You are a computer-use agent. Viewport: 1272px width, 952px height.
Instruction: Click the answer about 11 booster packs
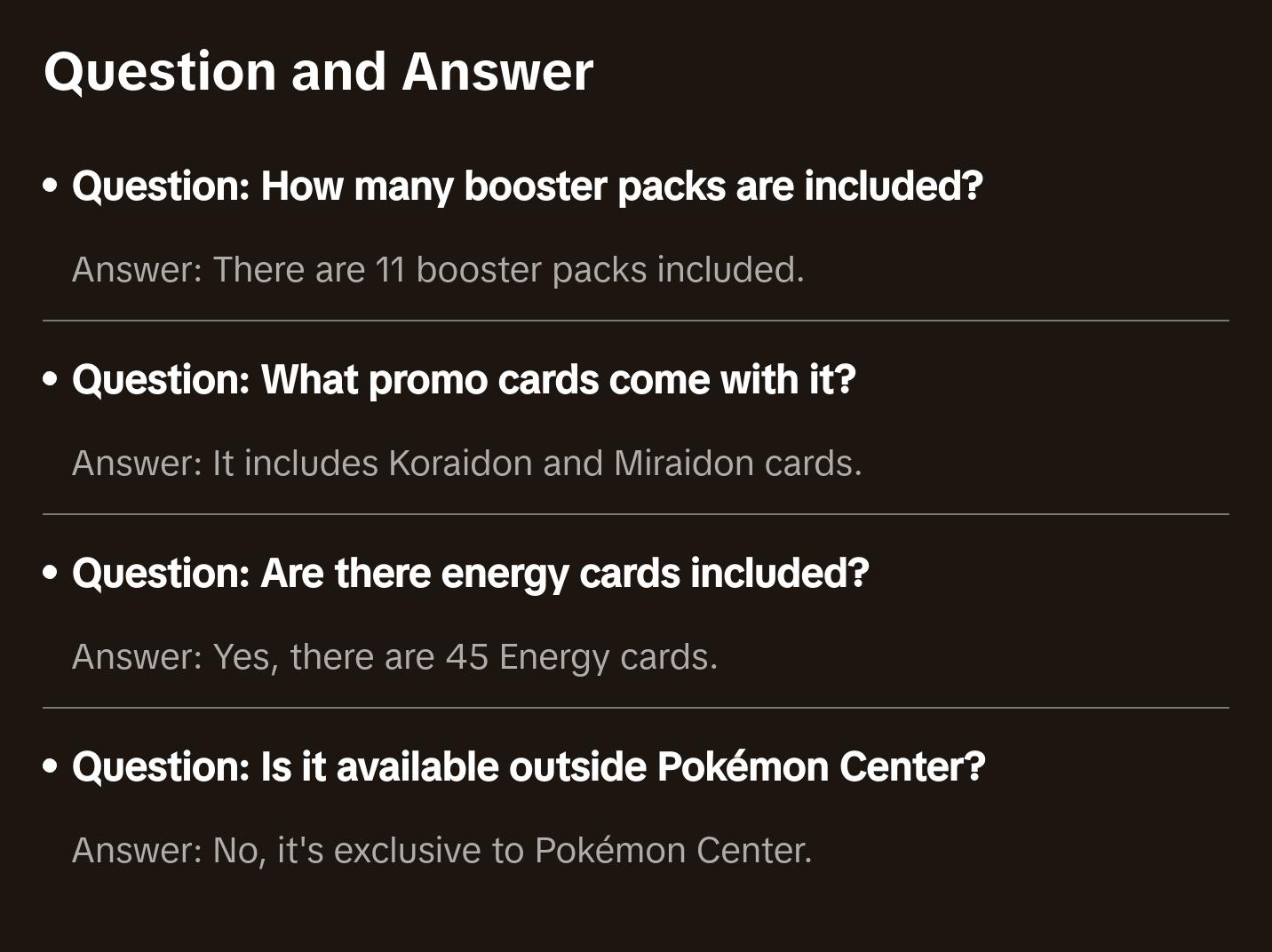coord(438,270)
